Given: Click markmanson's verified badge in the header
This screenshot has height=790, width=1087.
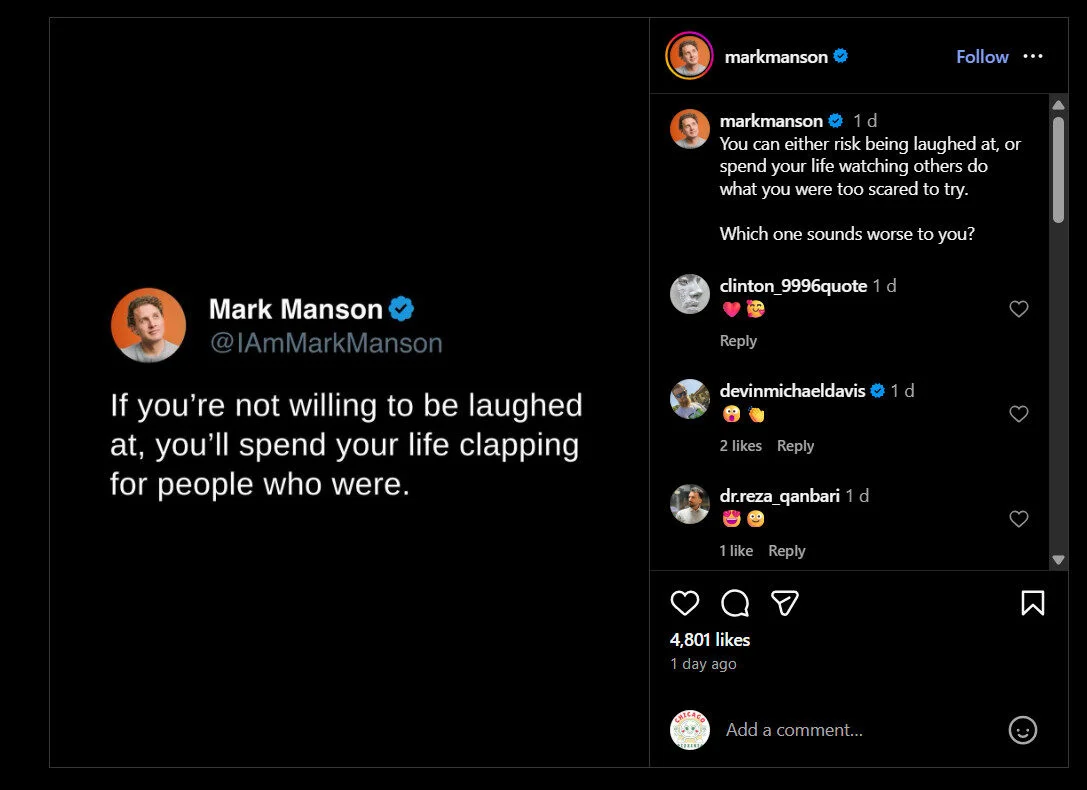Looking at the screenshot, I should pos(839,57).
